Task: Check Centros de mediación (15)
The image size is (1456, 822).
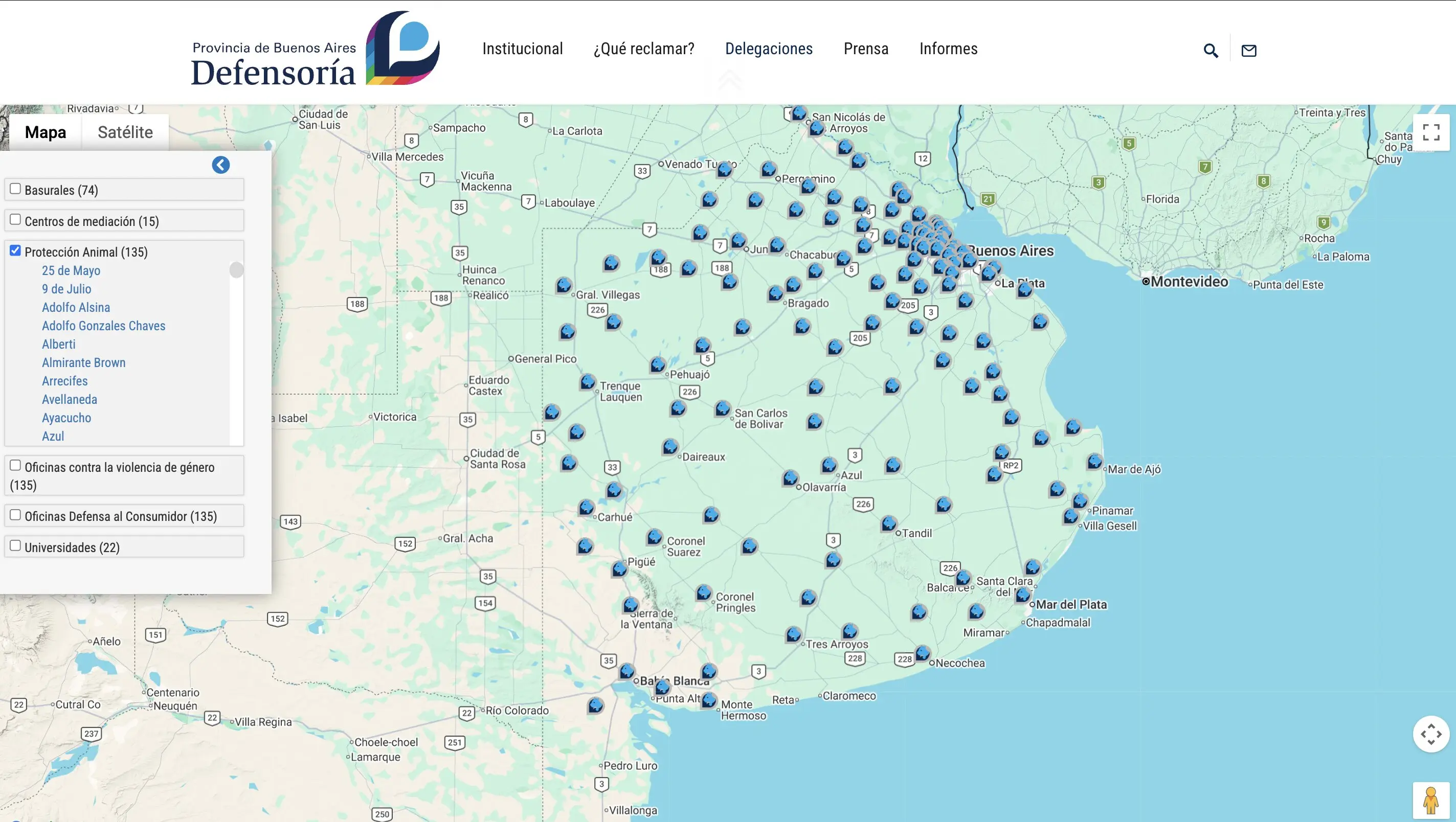Action: (16, 219)
